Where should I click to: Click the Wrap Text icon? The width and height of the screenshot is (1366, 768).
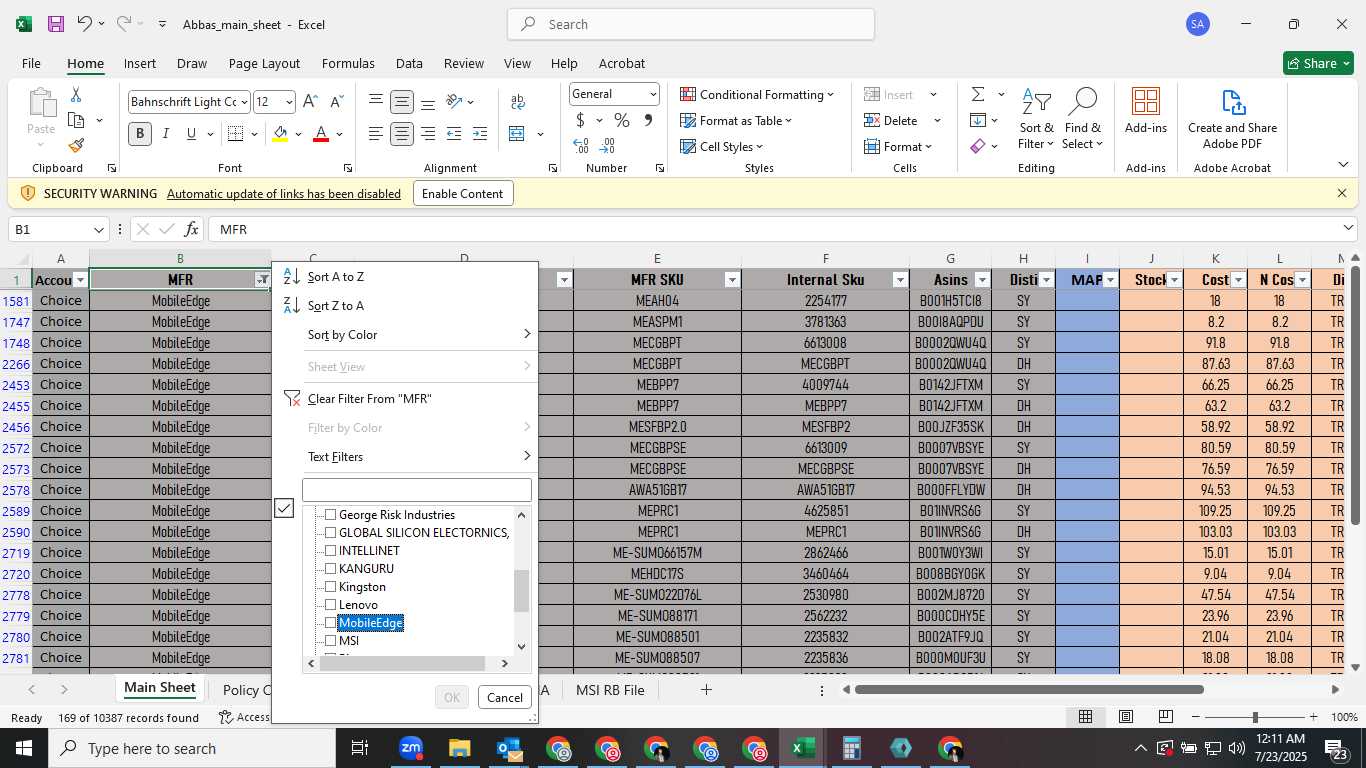point(518,102)
